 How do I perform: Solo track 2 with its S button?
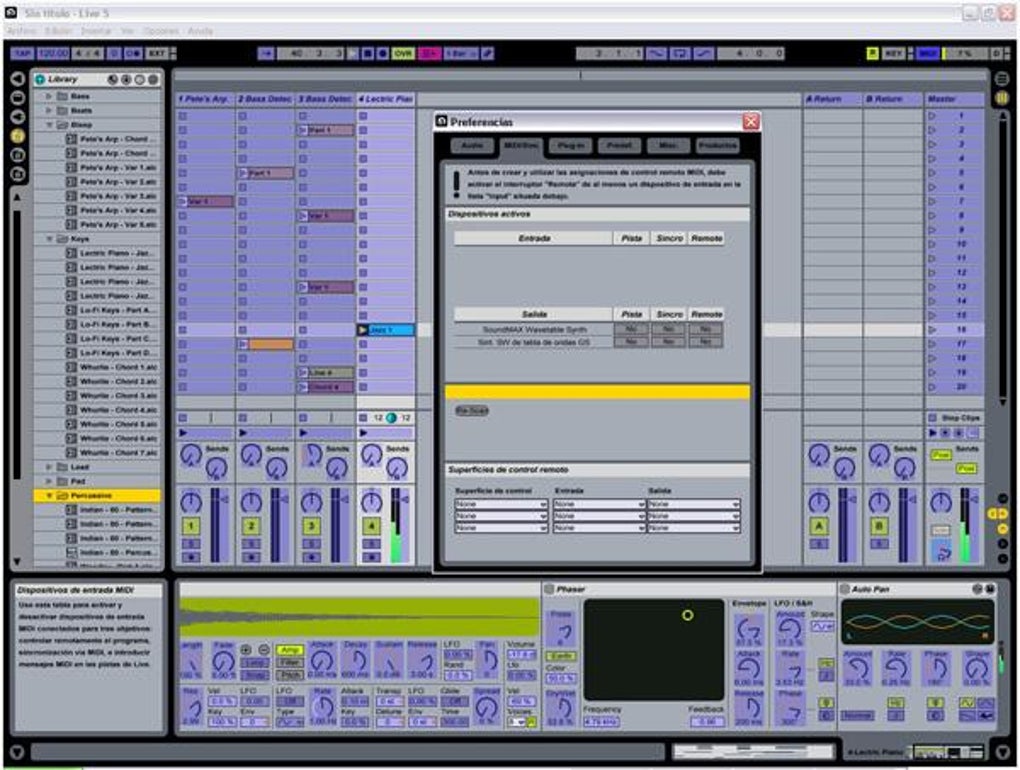tap(250, 544)
